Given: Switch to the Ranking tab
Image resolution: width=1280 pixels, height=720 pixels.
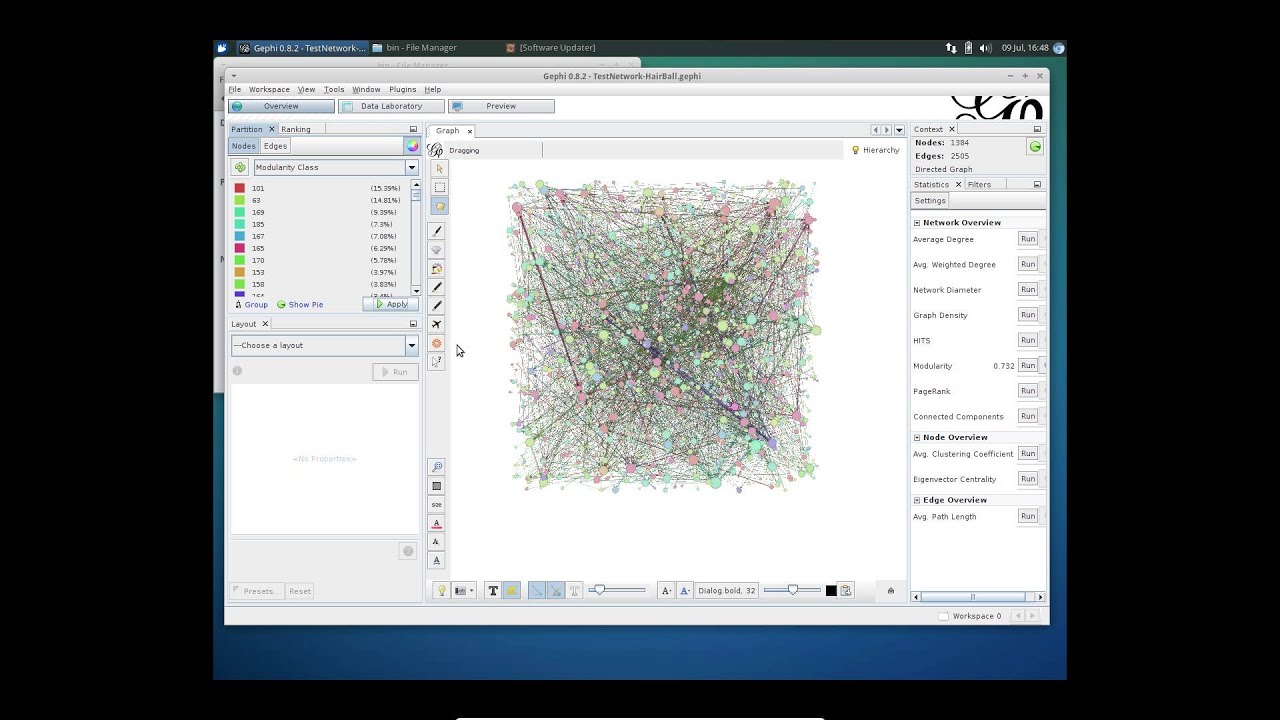Looking at the screenshot, I should [x=295, y=129].
